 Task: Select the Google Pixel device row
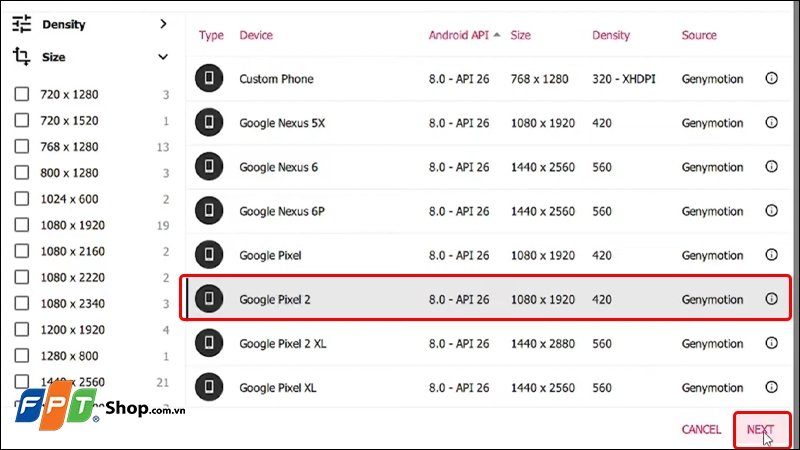pyautogui.click(x=488, y=255)
